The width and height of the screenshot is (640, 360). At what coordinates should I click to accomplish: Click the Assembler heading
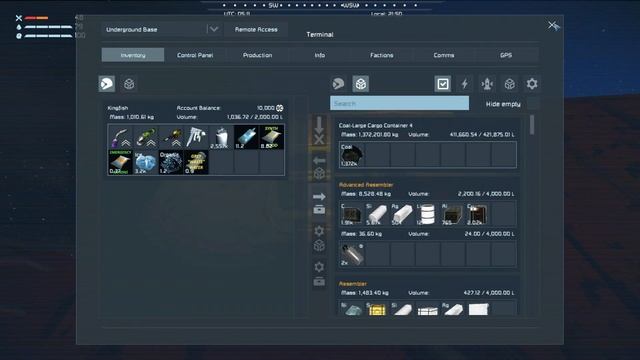[353, 284]
